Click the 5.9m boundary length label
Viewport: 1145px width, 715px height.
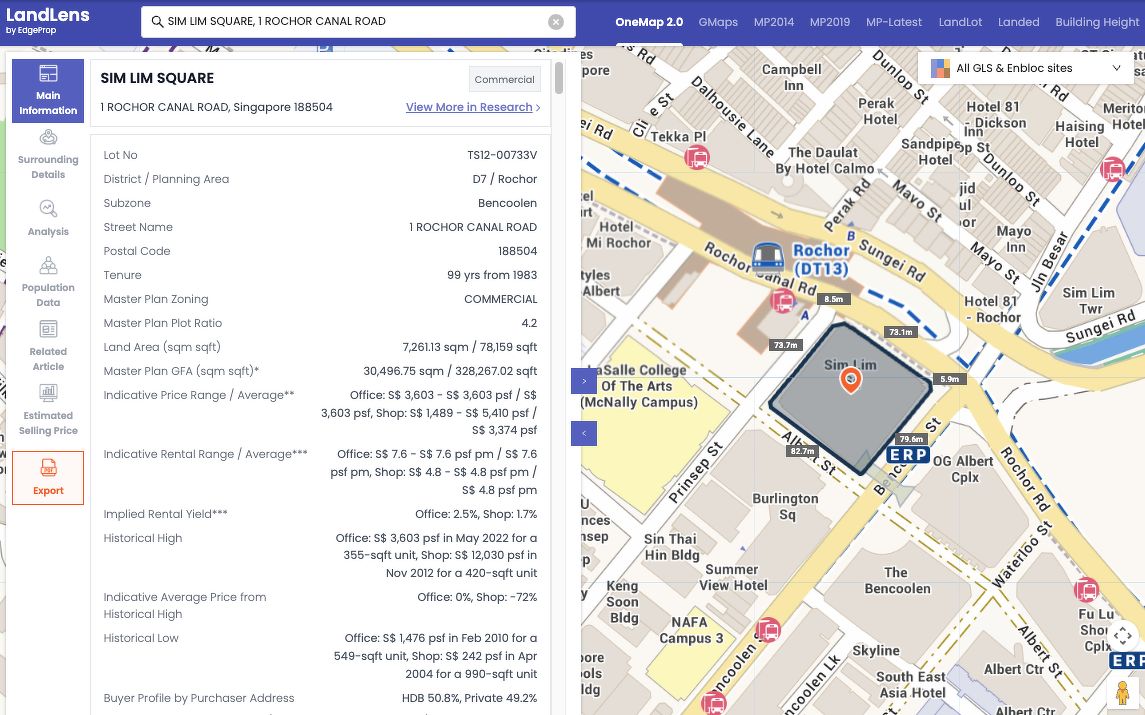pos(949,379)
